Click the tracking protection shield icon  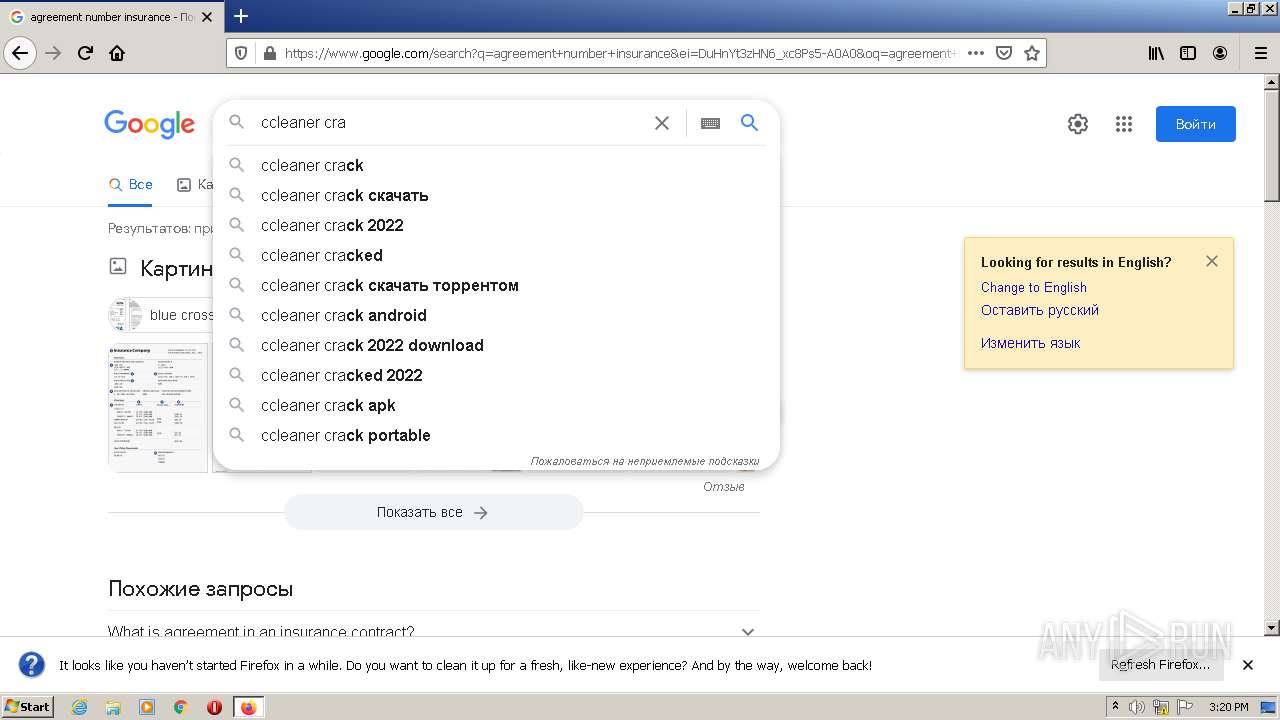click(241, 53)
